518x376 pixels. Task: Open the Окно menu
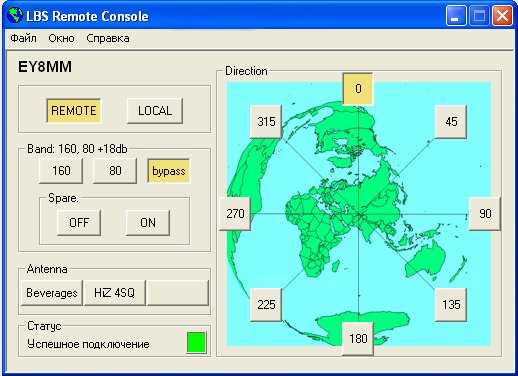[61, 38]
